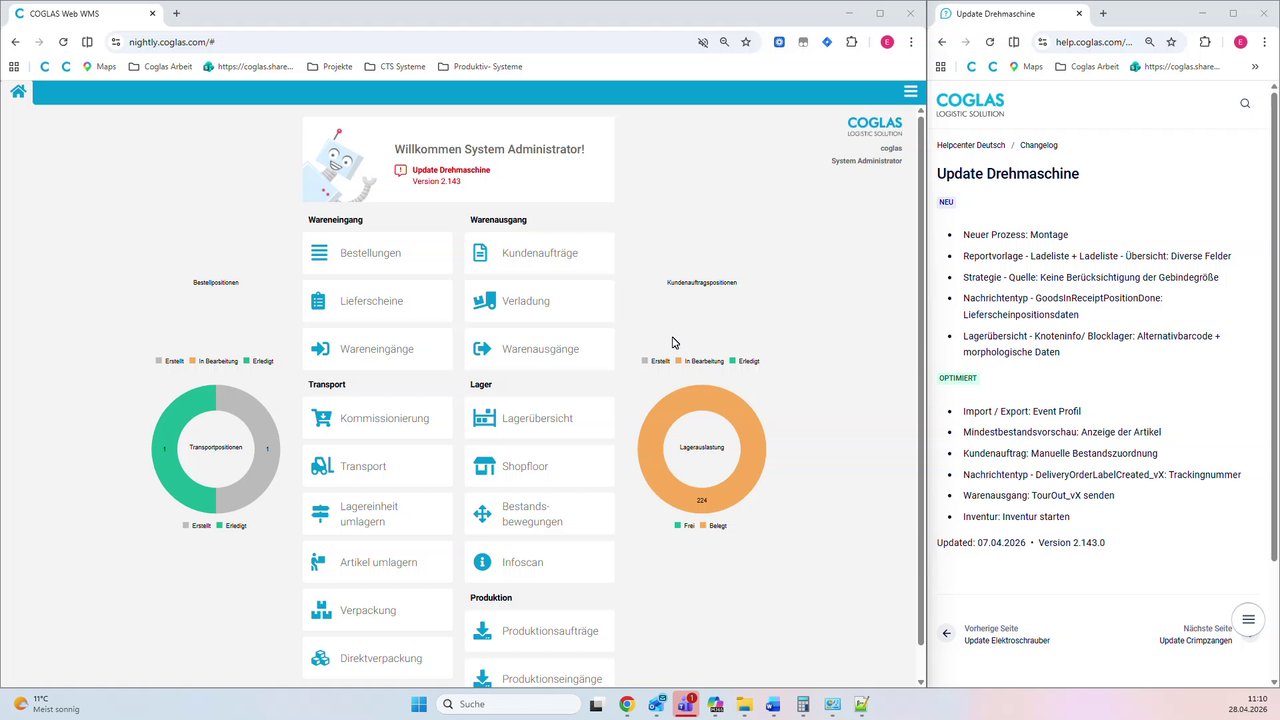Open the Wareneingänge tile
This screenshot has width=1280, height=720.
[x=377, y=349]
